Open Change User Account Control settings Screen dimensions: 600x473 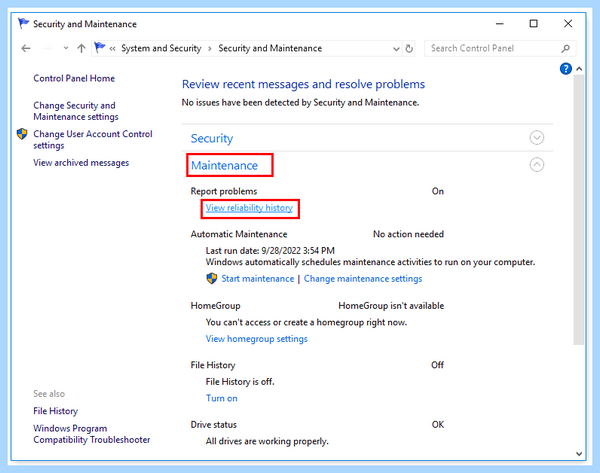[93, 140]
